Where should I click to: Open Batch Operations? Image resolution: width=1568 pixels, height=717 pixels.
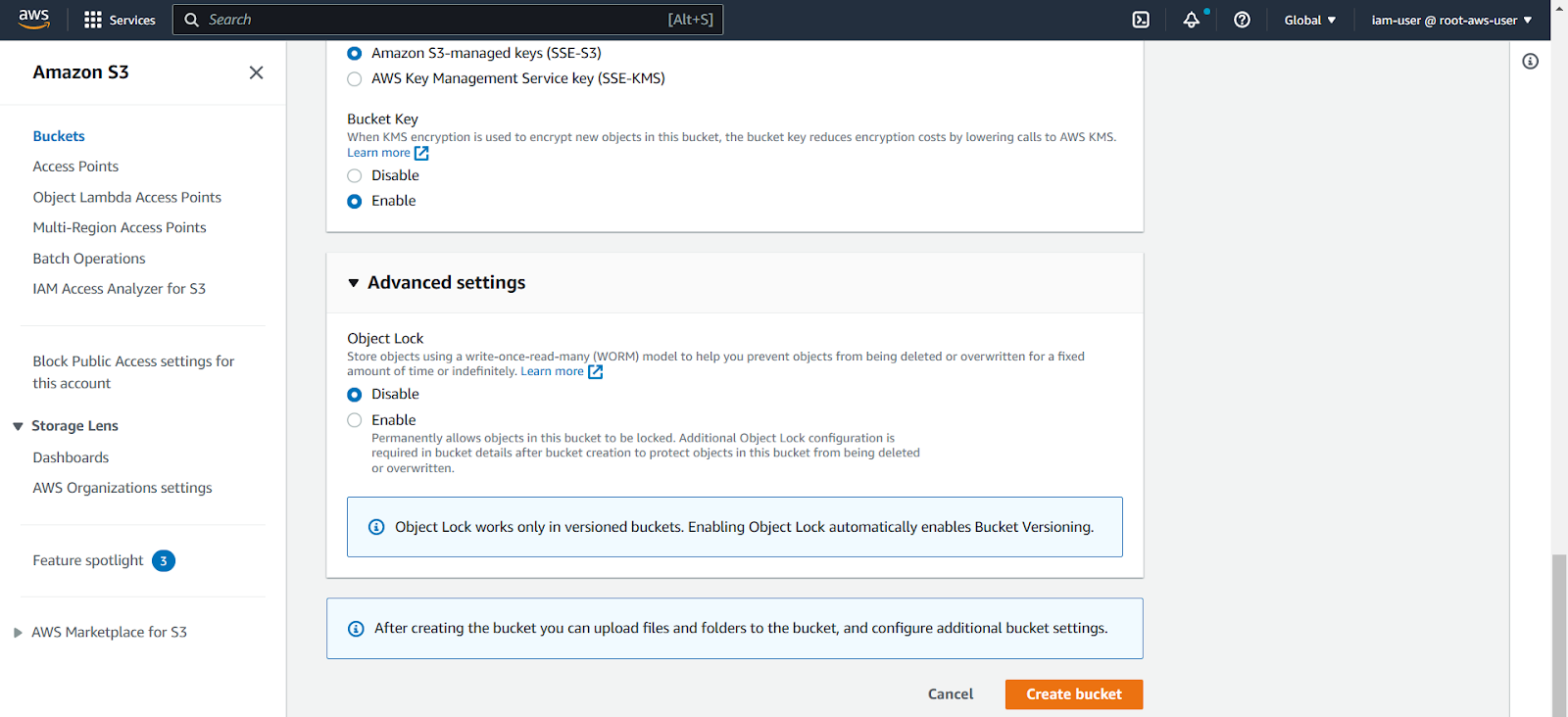point(89,259)
